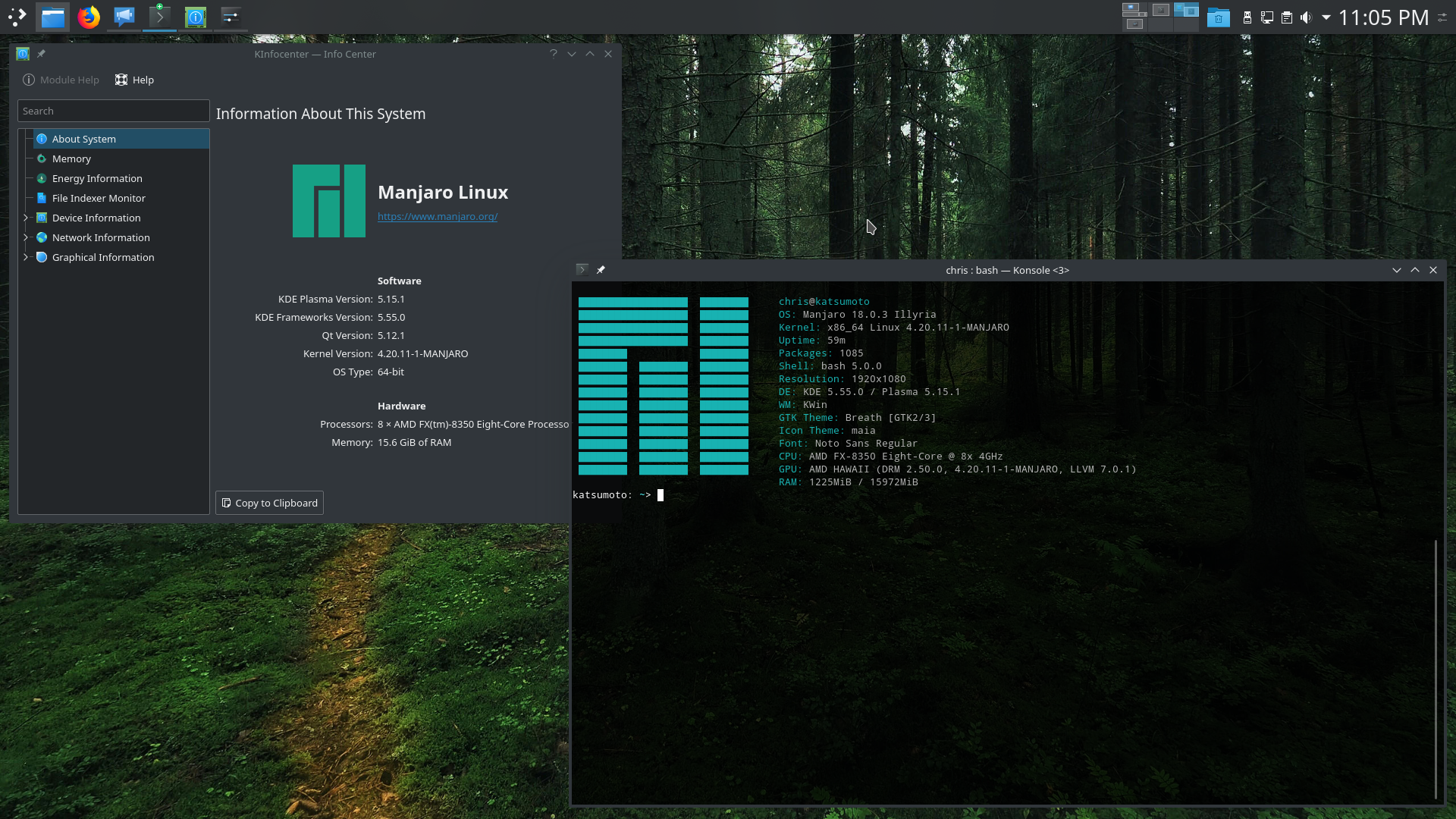Select About System in the sidebar
Screen dimensions: 1456x819
click(121, 139)
